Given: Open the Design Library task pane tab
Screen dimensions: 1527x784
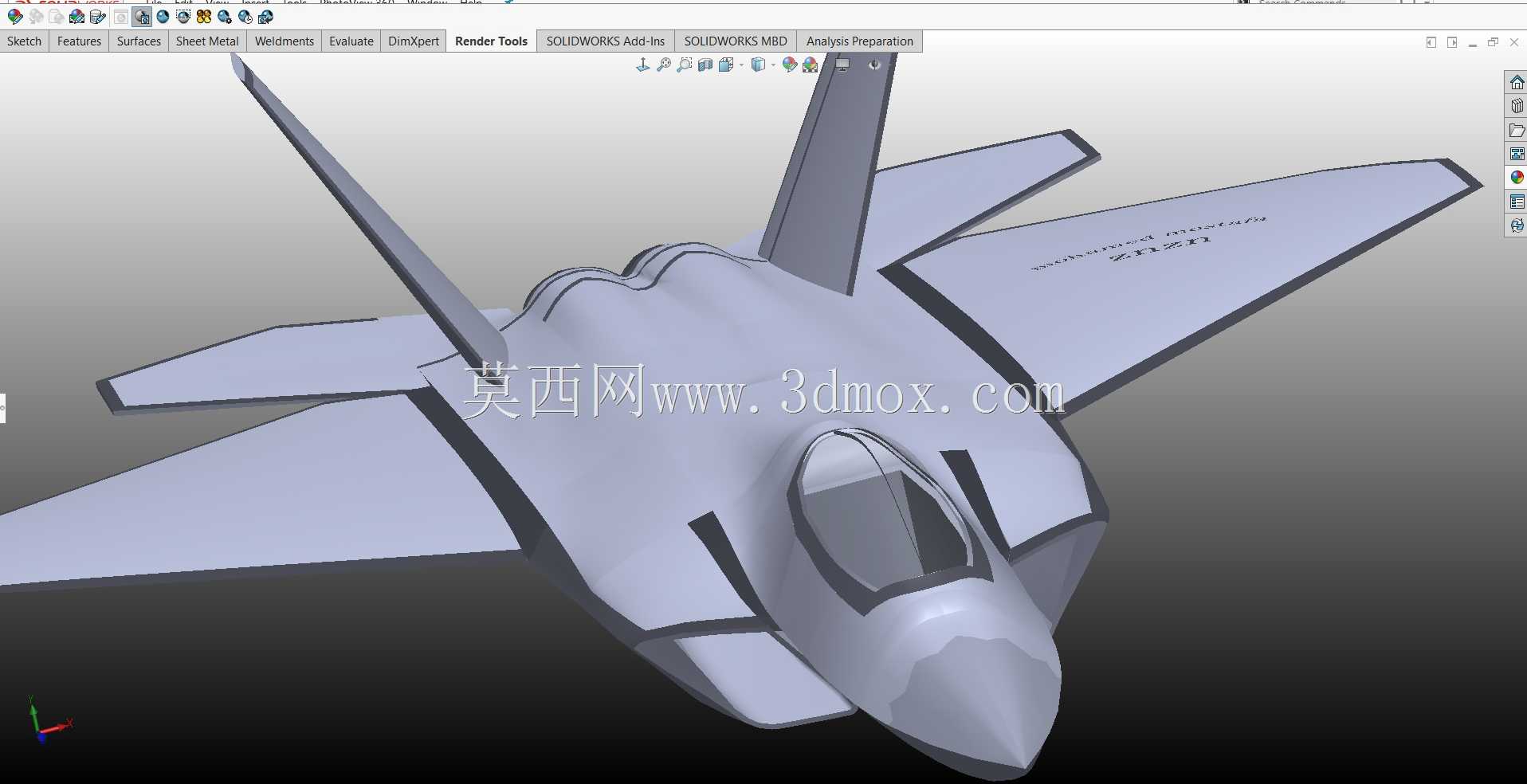Looking at the screenshot, I should coord(1517,106).
